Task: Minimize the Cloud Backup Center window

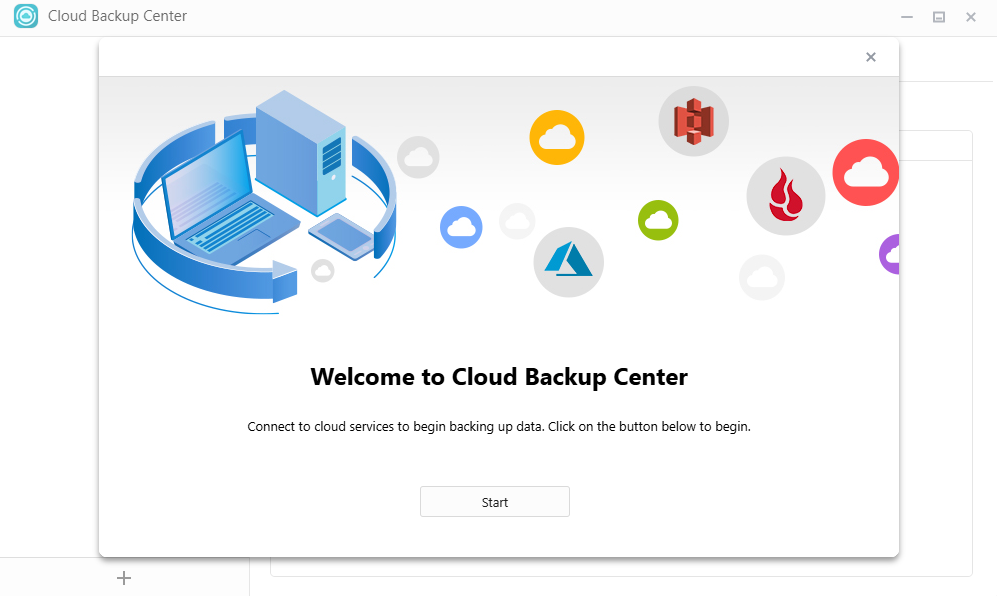Action: [x=906, y=17]
